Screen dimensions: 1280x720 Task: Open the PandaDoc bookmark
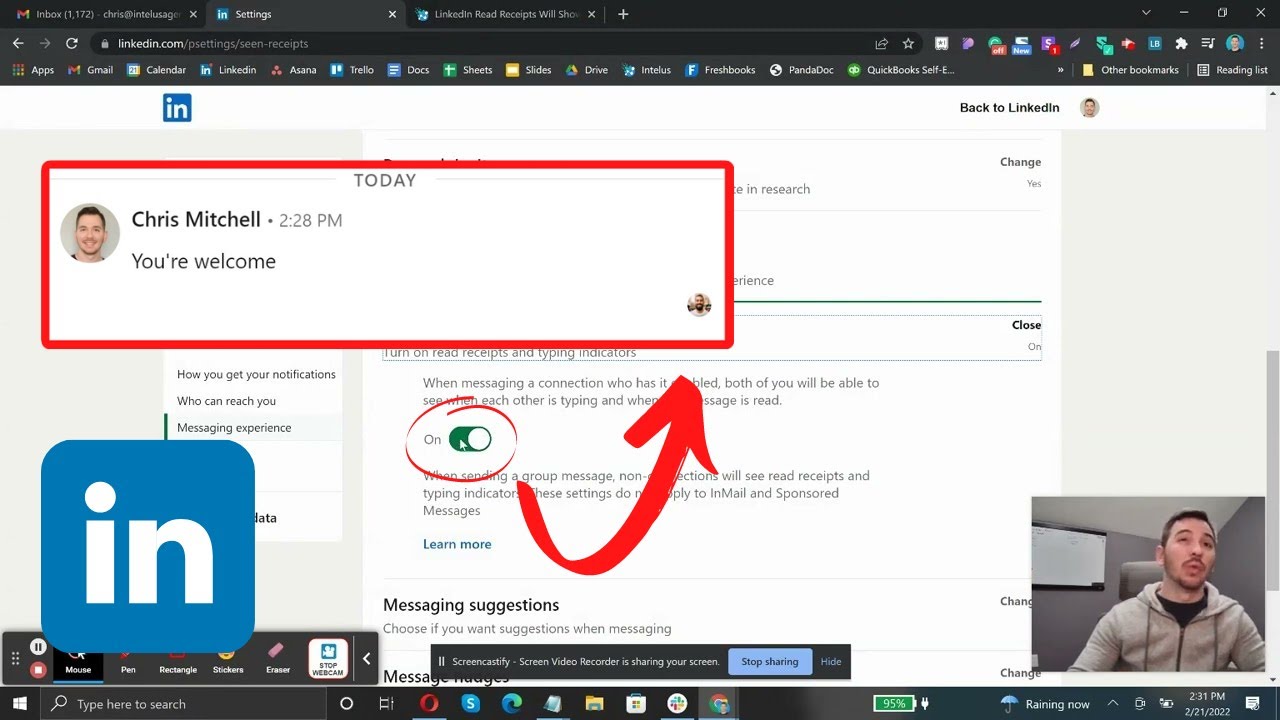pyautogui.click(x=801, y=70)
